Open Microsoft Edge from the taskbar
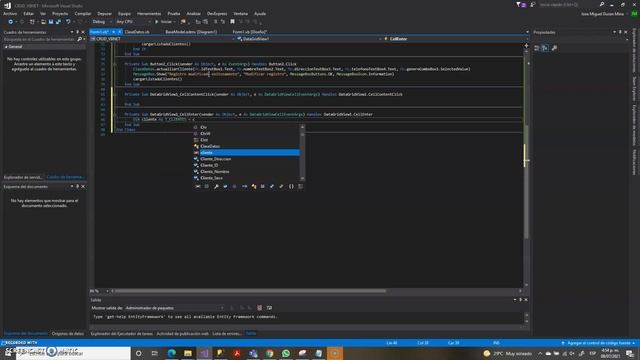This screenshot has width=640, height=360. click(171, 353)
